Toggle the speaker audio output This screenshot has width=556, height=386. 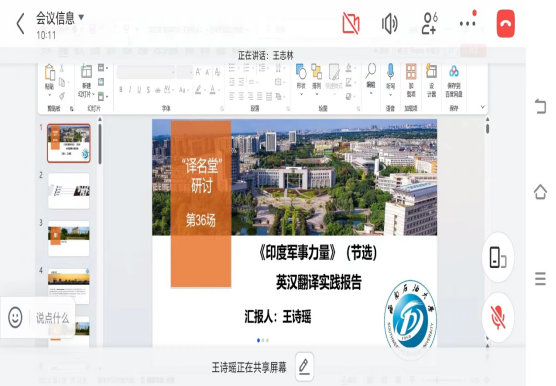pos(389,24)
